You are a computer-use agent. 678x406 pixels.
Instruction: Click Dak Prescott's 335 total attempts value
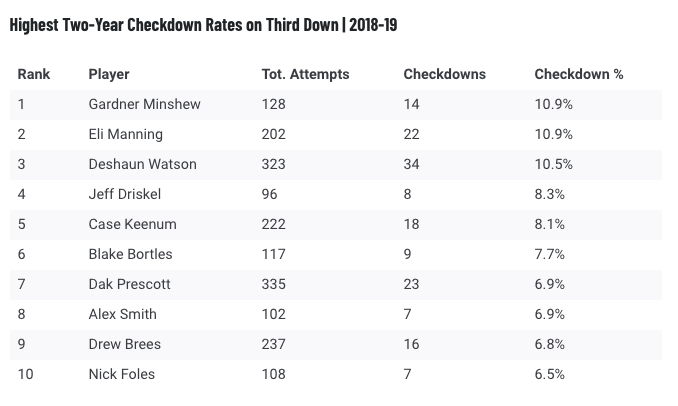272,284
